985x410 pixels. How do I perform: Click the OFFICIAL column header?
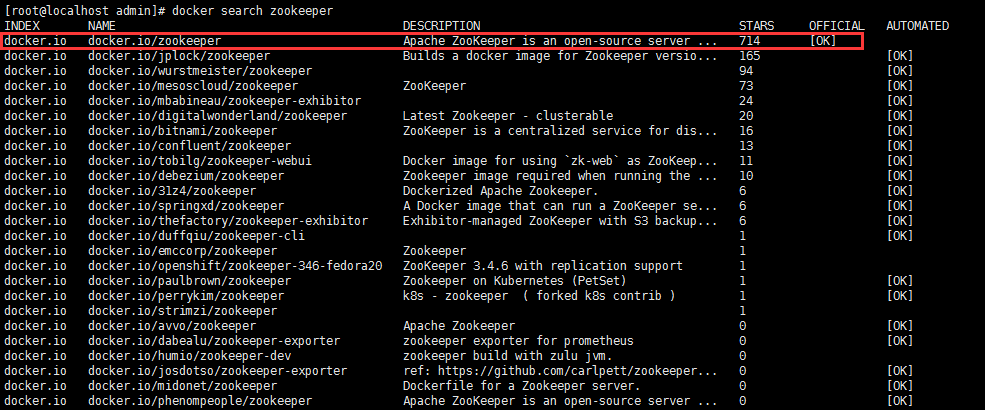pos(834,25)
